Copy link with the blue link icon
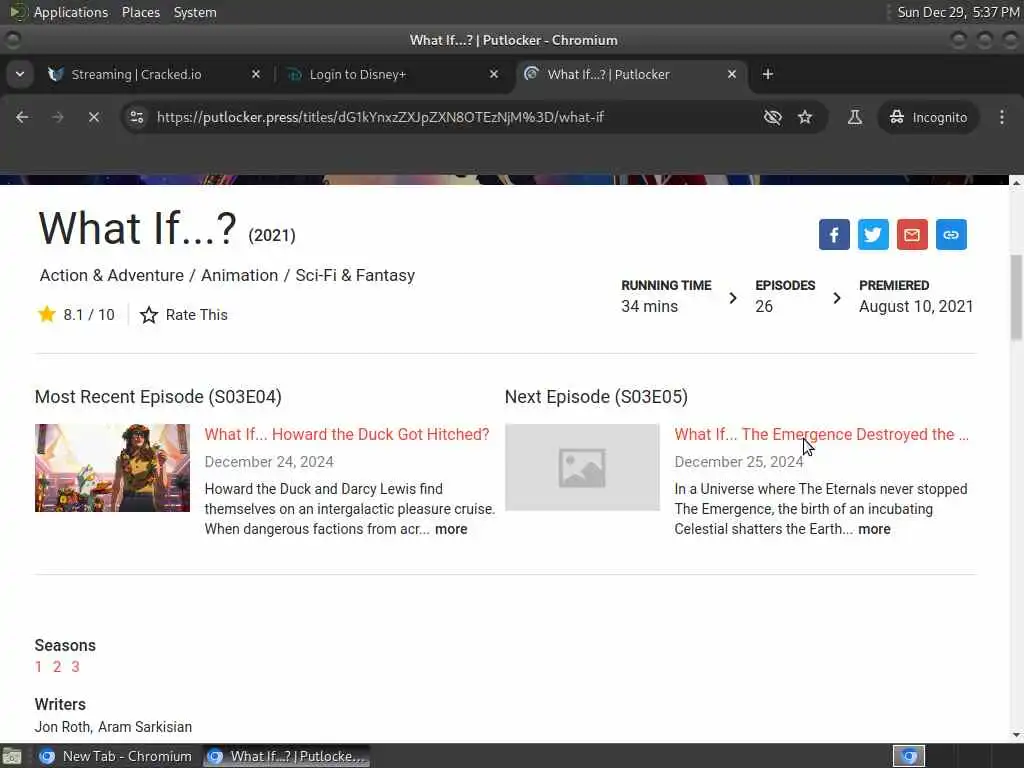 click(x=951, y=234)
